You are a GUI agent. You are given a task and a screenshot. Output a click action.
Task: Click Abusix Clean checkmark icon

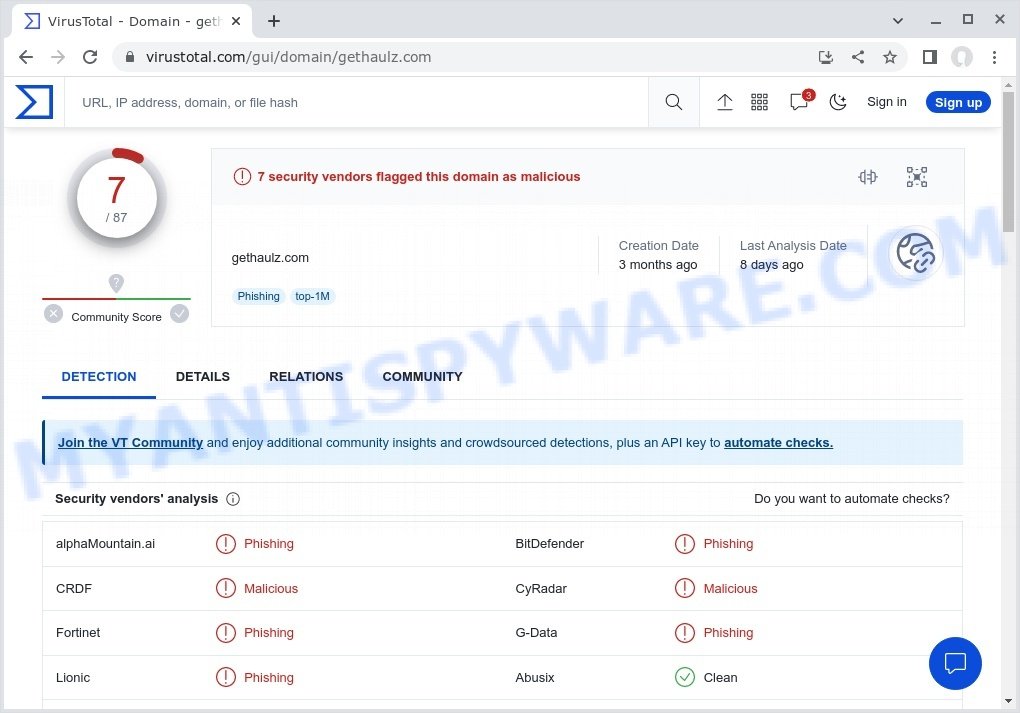(x=685, y=677)
